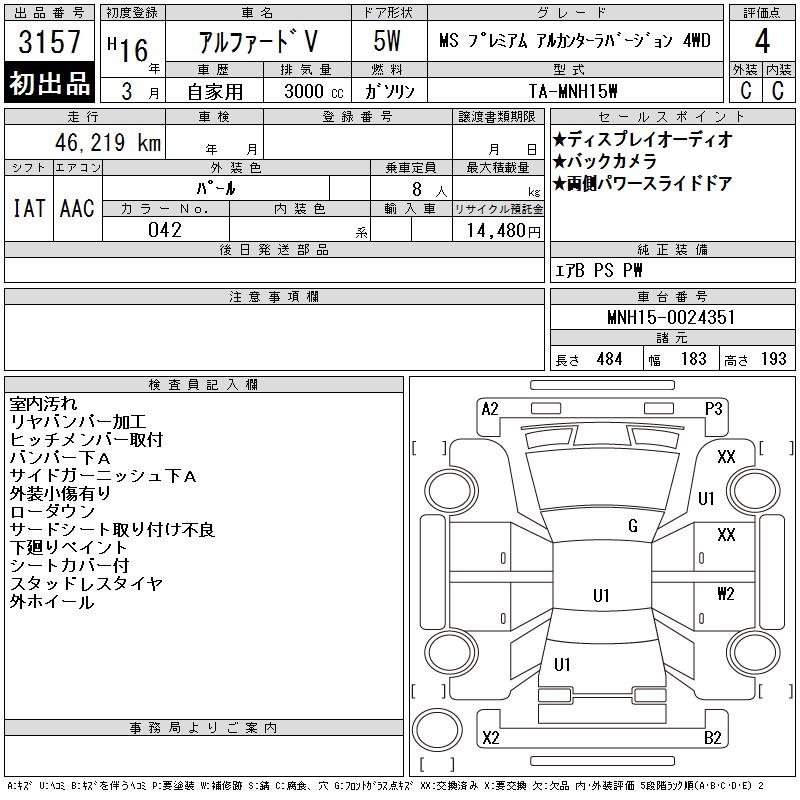Click the セールスポイント header
Screen dimensions: 800x800
click(672, 117)
